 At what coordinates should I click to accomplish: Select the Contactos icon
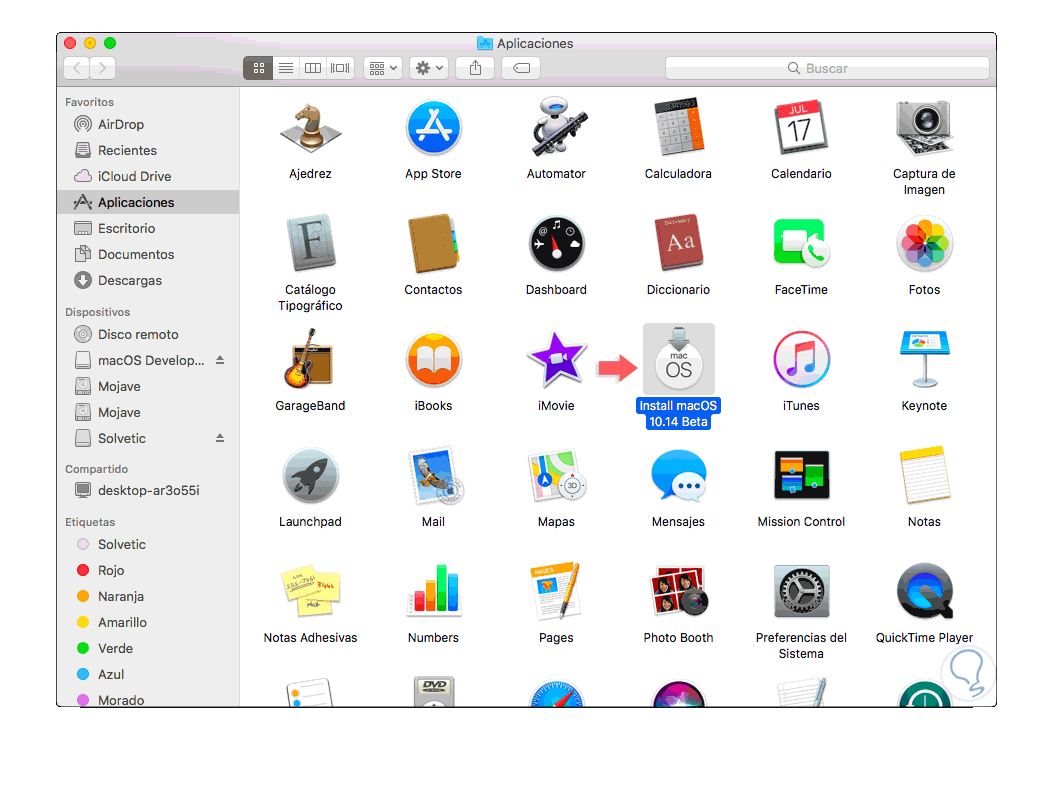(433, 243)
